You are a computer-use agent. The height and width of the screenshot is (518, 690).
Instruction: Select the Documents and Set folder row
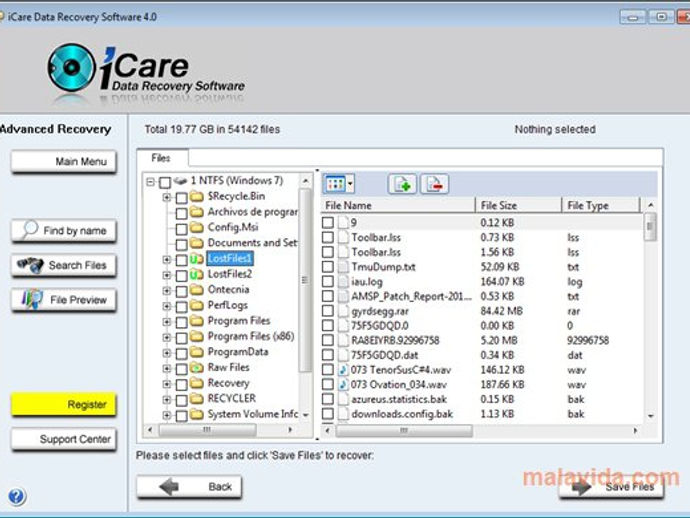click(253, 243)
